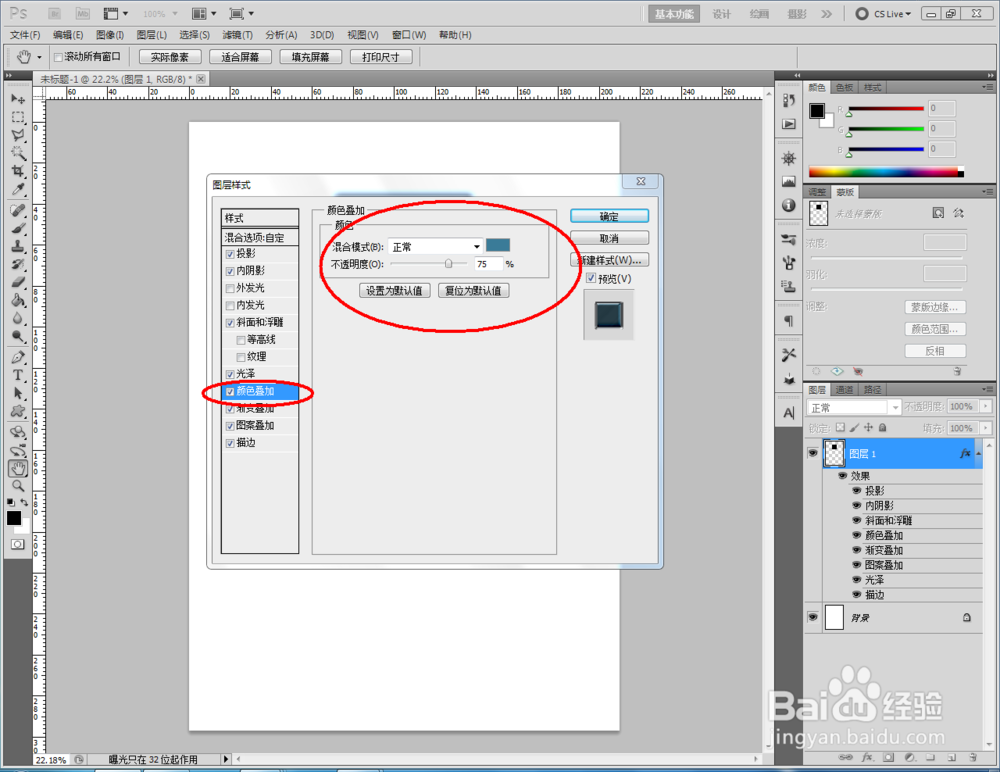The image size is (1000, 772).
Task: Click the 复位为默认值 button
Action: [473, 291]
